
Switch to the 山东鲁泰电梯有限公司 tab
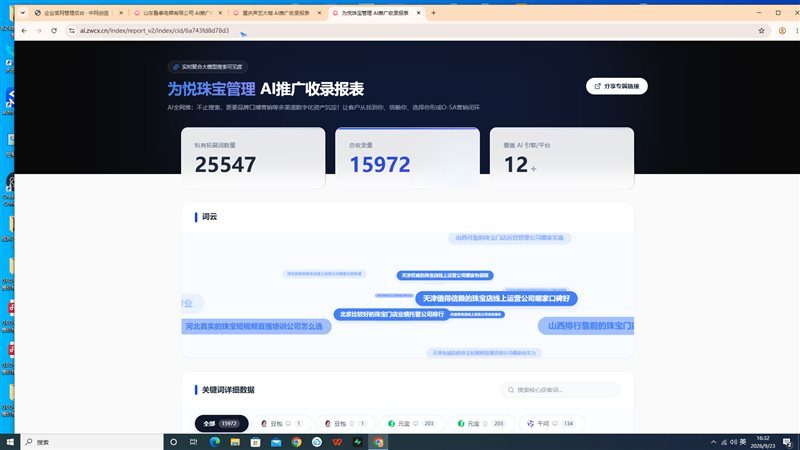(x=177, y=13)
